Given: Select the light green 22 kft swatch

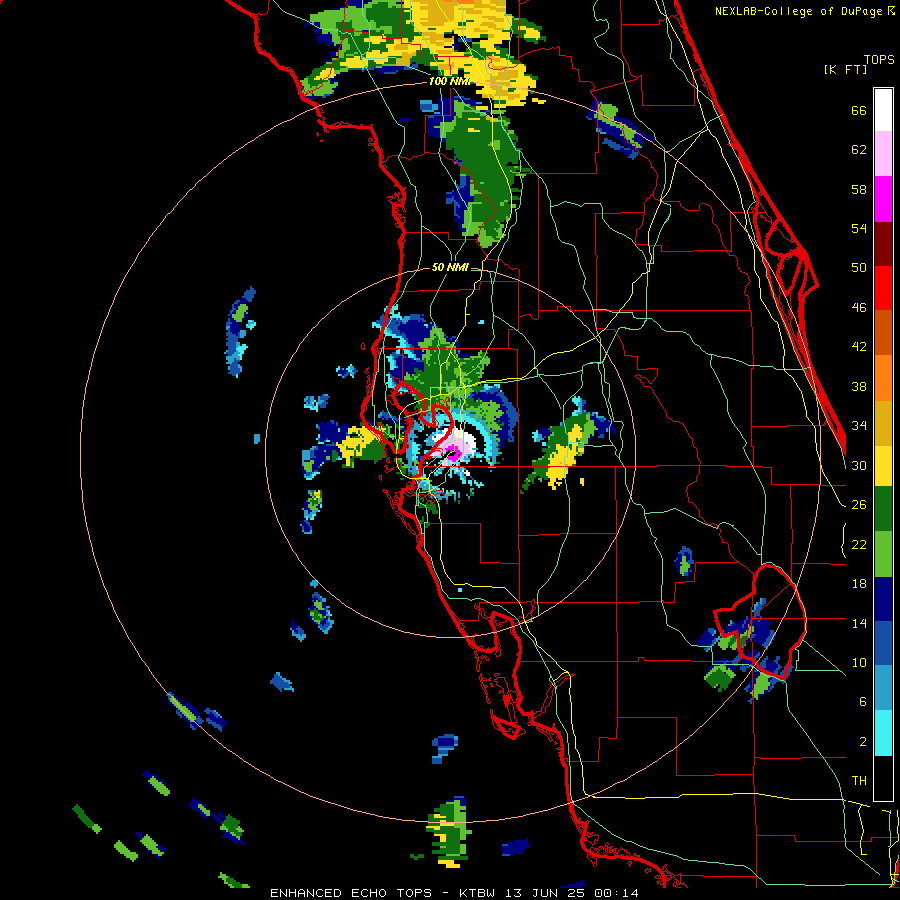Looking at the screenshot, I should click(883, 554).
